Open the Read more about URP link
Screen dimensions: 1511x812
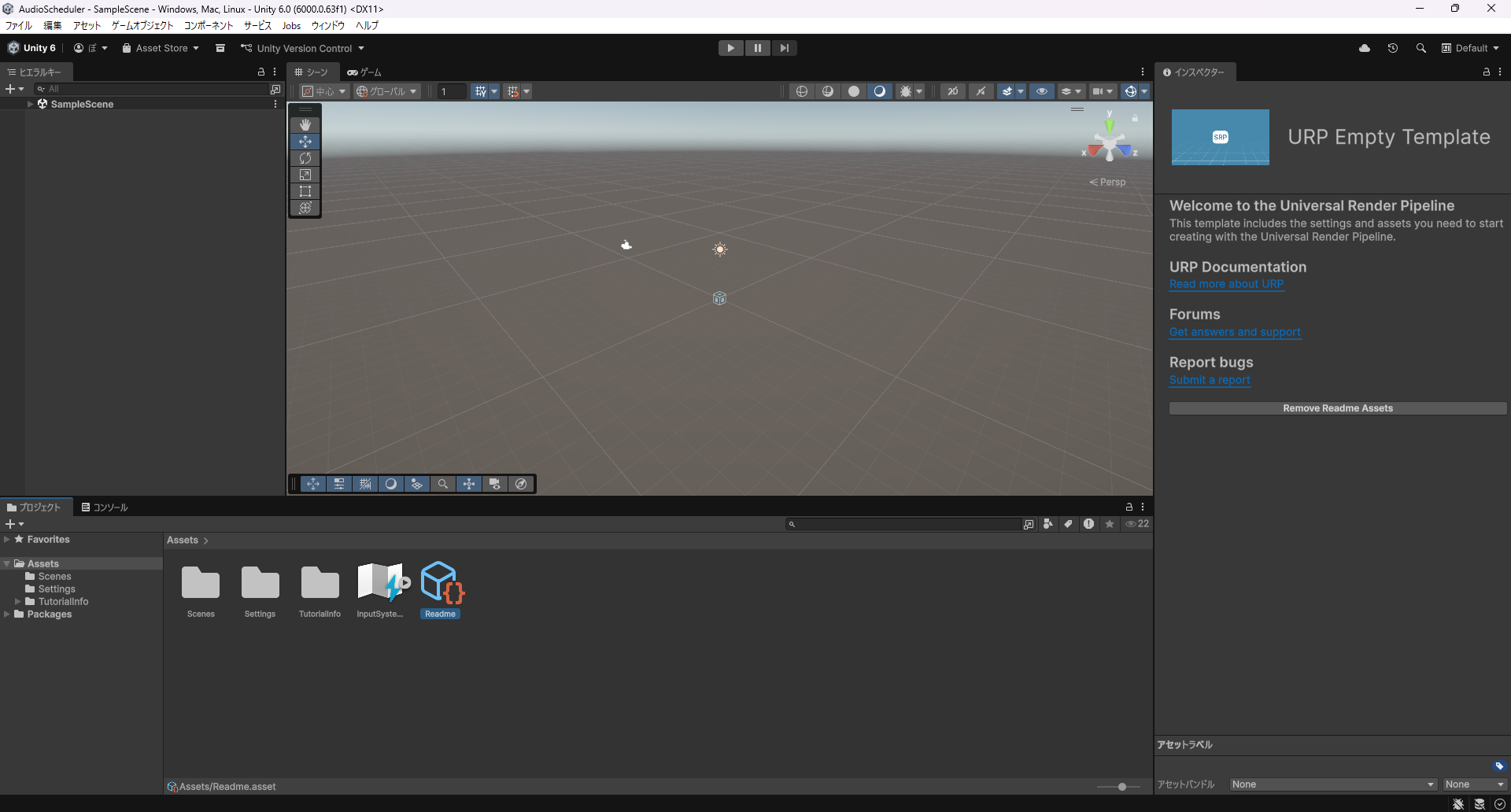coord(1226,284)
